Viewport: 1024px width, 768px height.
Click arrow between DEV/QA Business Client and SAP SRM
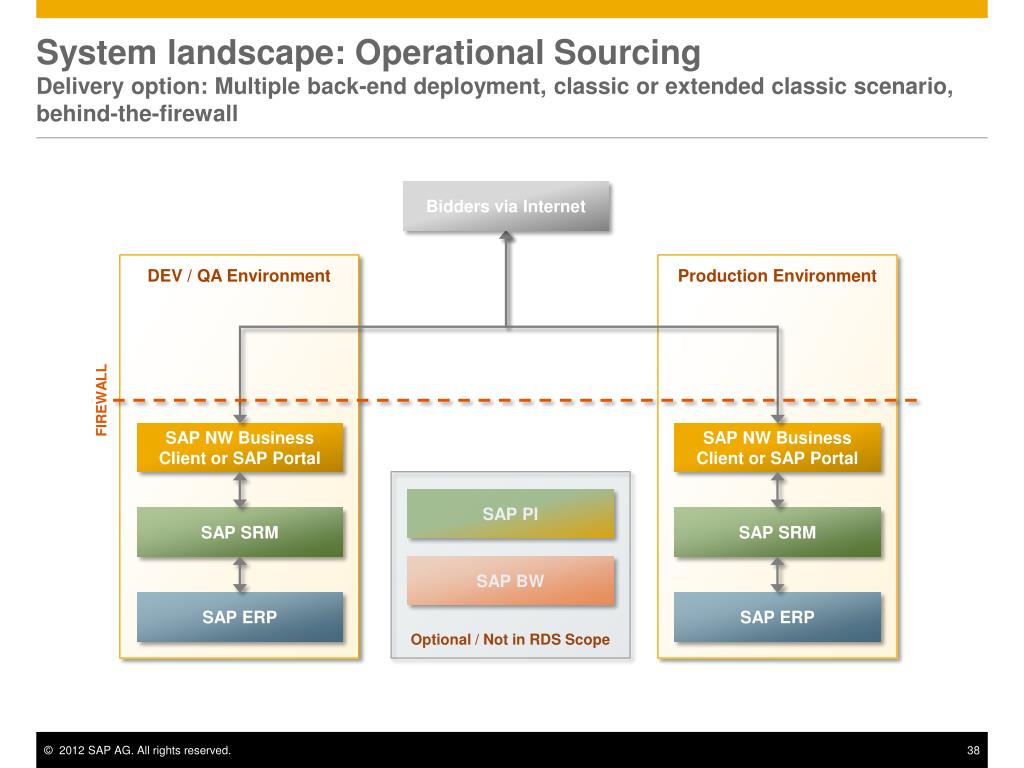240,490
